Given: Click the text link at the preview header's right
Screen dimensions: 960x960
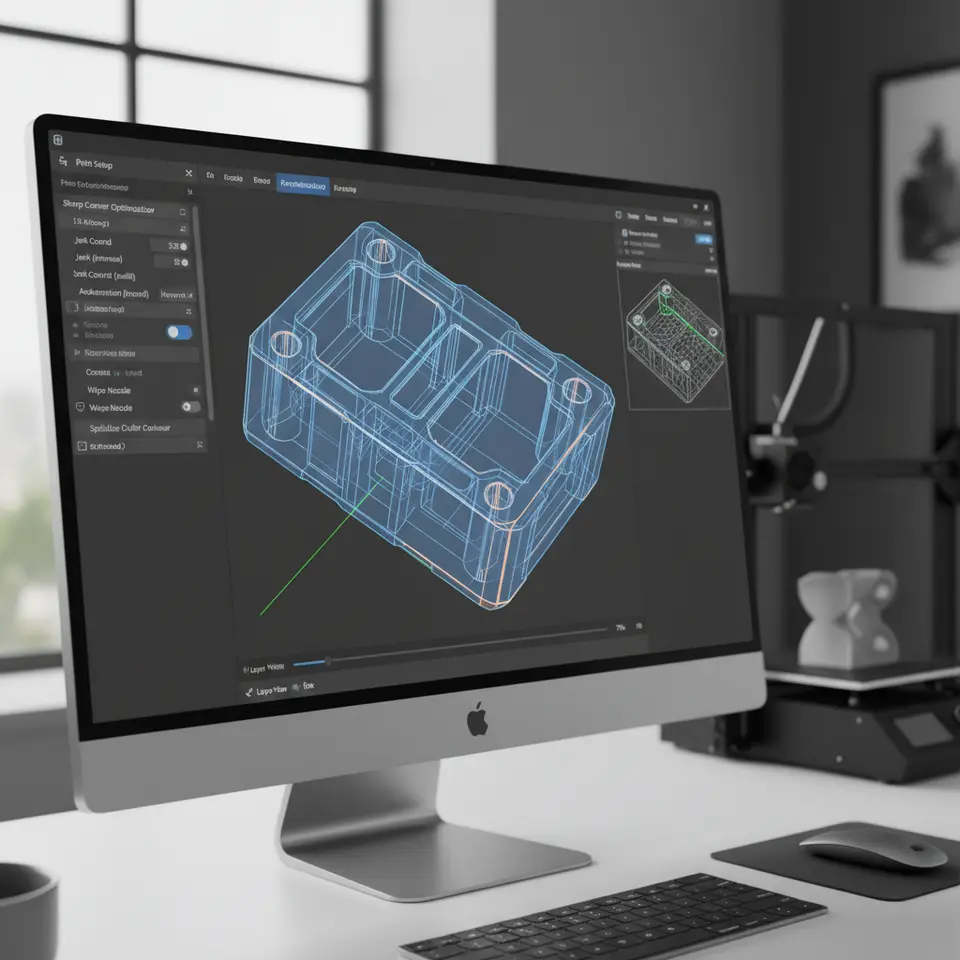Looking at the screenshot, I should [x=711, y=270].
